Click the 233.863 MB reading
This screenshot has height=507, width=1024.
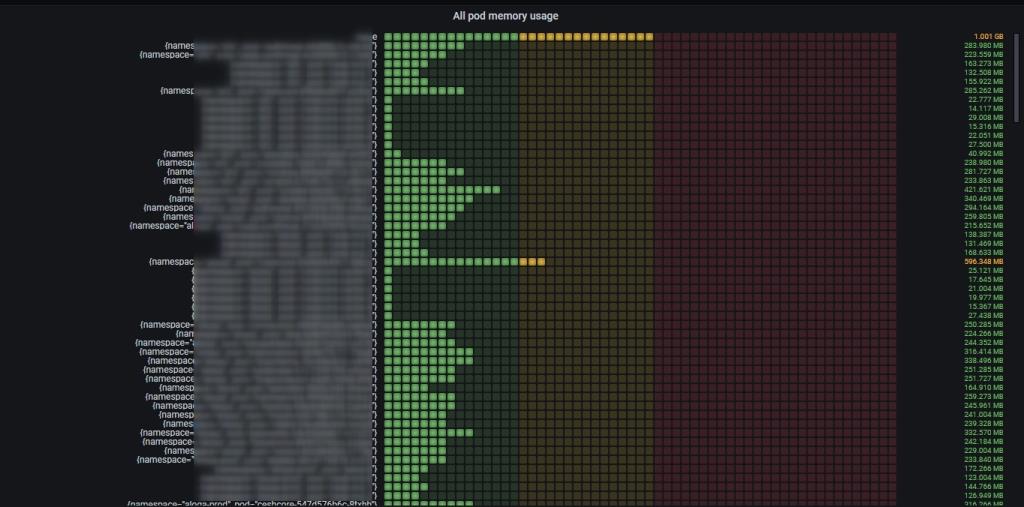pyautogui.click(x=984, y=180)
